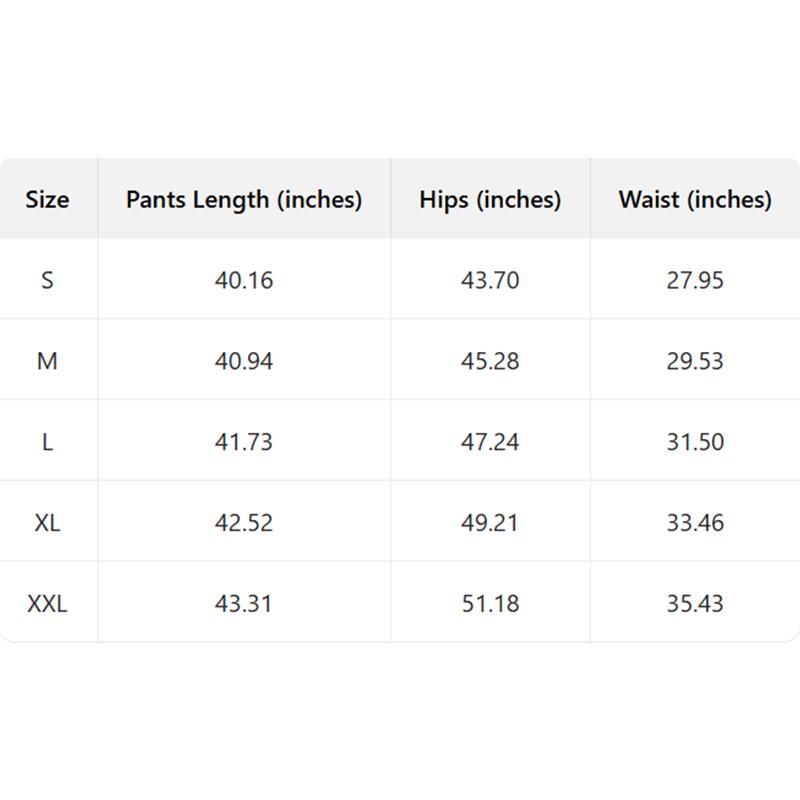The height and width of the screenshot is (800, 800).
Task: Click the Pants Length (inches) header
Action: point(244,199)
